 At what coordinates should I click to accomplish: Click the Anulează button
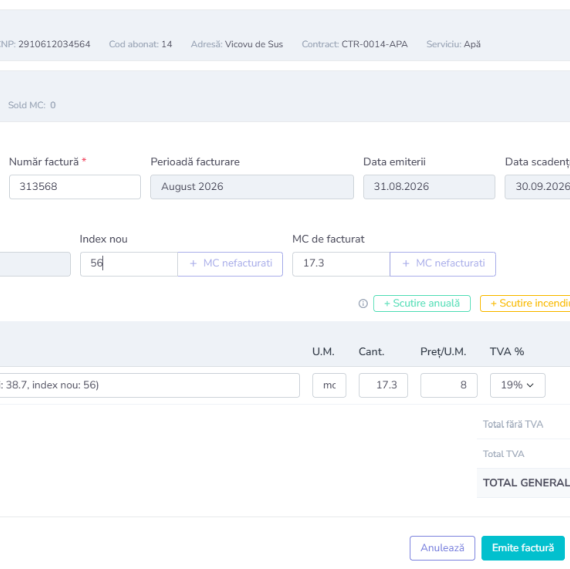coord(442,548)
